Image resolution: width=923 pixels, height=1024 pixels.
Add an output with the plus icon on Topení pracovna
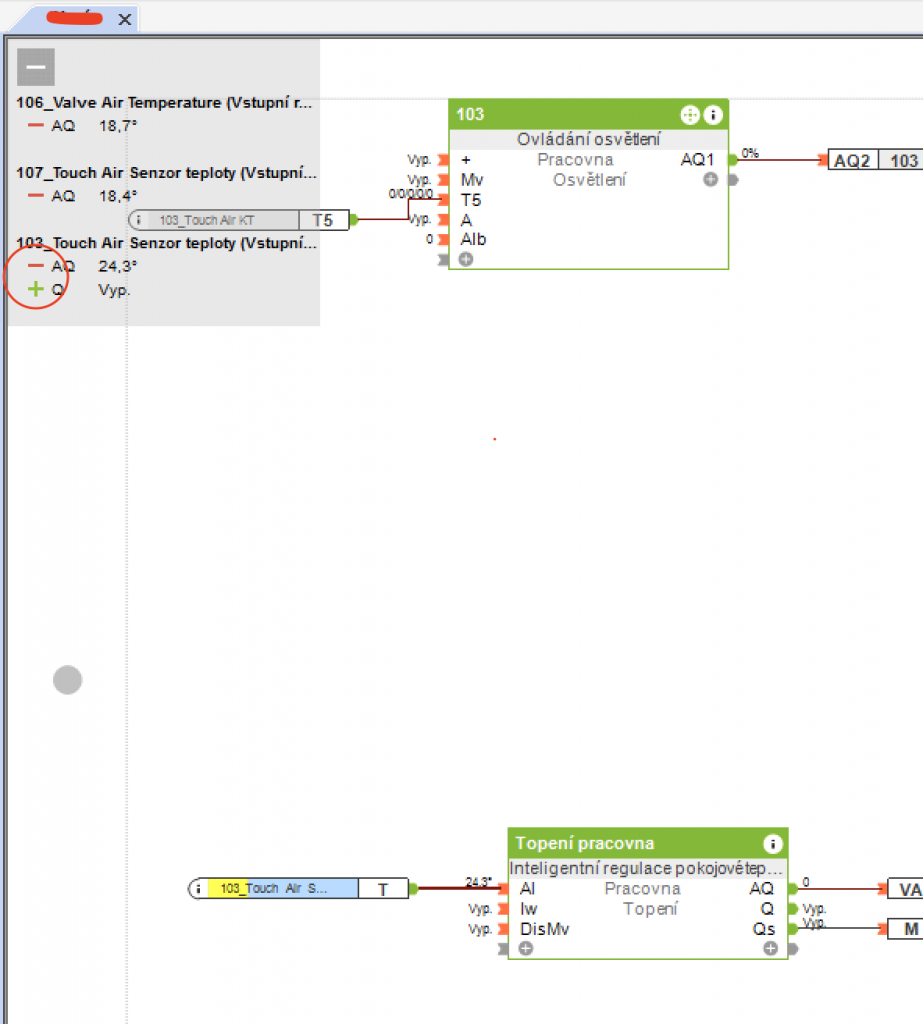(x=767, y=947)
